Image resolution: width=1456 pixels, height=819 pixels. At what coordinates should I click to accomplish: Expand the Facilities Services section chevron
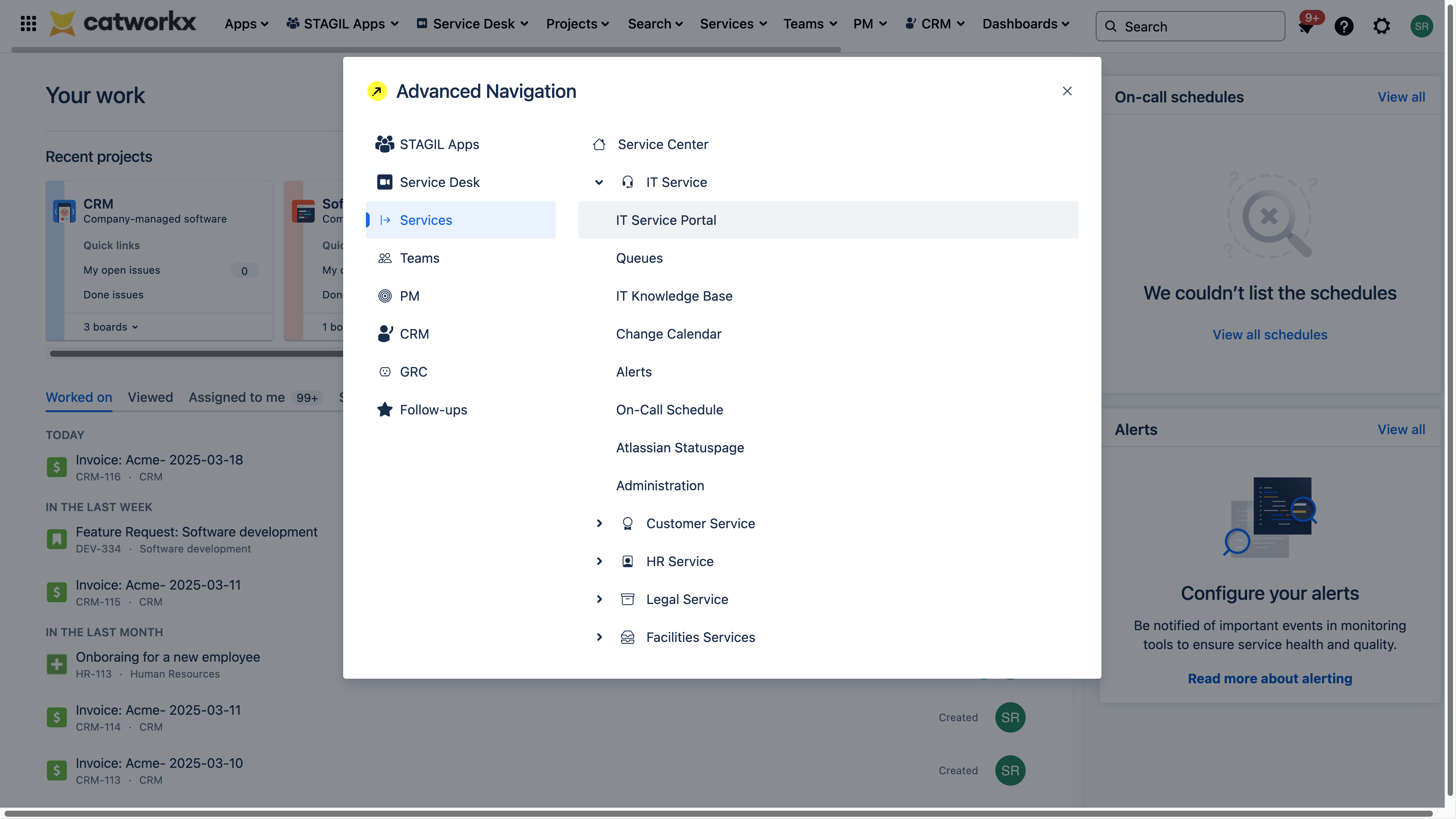point(599,637)
